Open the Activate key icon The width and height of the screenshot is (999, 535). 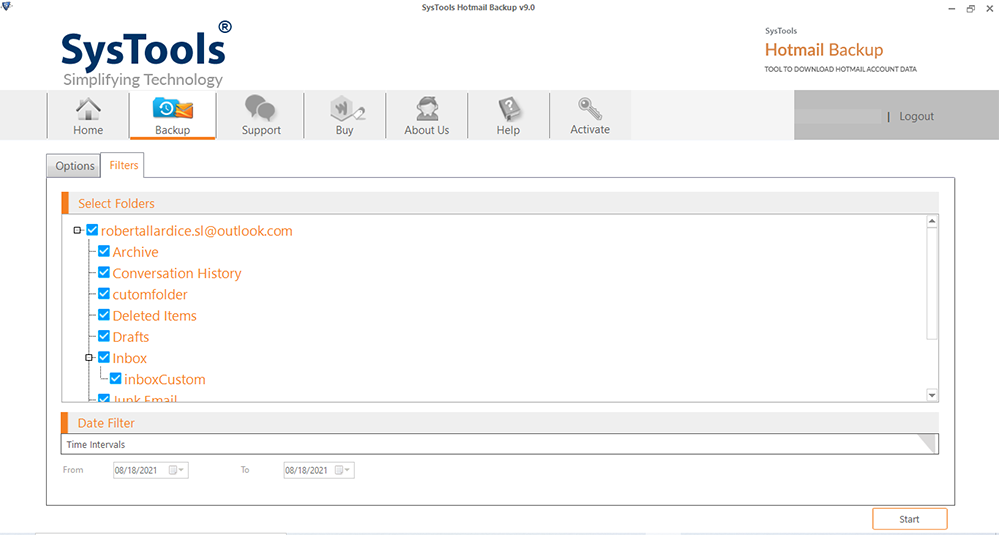pos(591,108)
